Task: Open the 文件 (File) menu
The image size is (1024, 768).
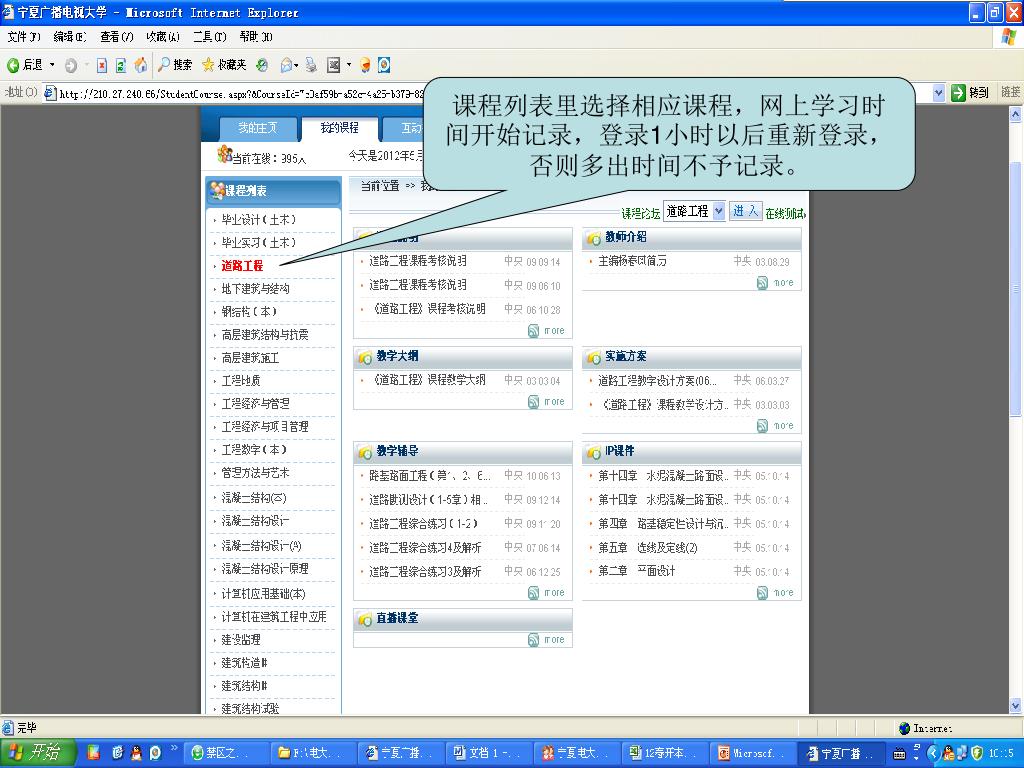Action: [23, 37]
